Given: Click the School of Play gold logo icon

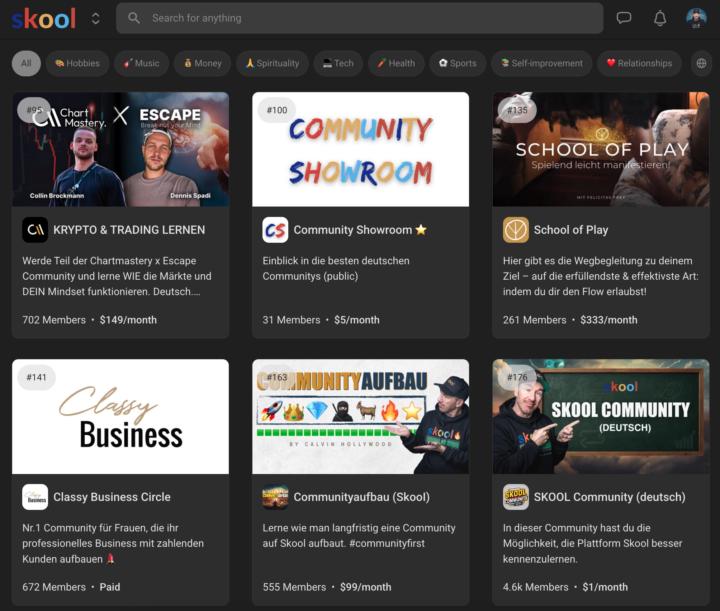Looking at the screenshot, I should pyautogui.click(x=516, y=230).
